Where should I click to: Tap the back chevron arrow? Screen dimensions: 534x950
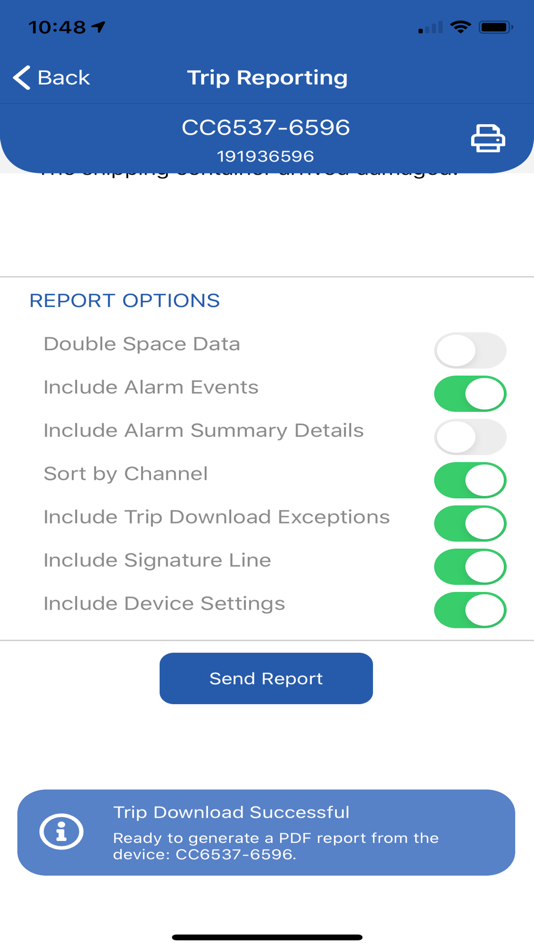22,78
